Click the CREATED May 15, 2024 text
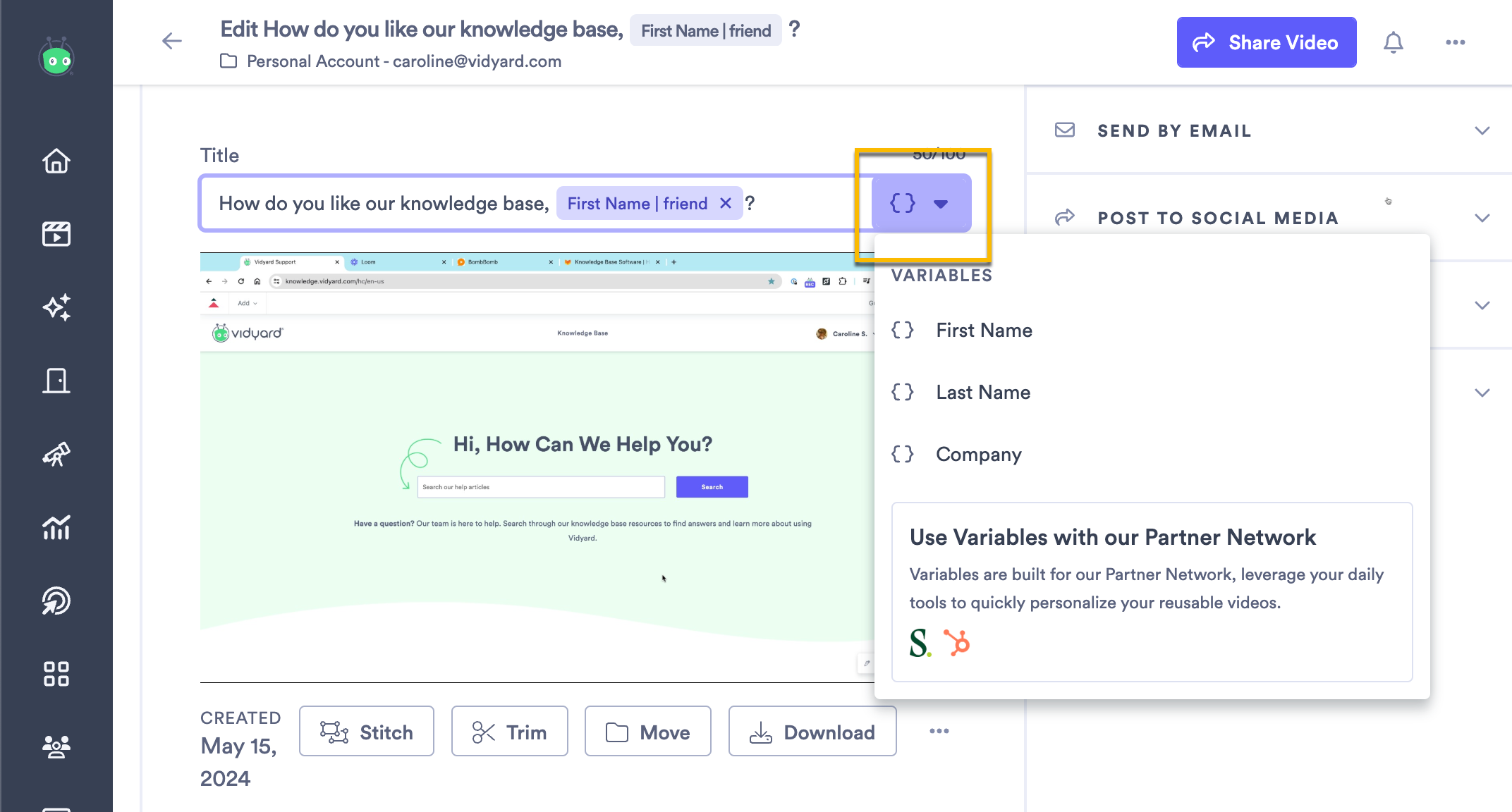Screen dimensions: 1512x812 pos(240,749)
